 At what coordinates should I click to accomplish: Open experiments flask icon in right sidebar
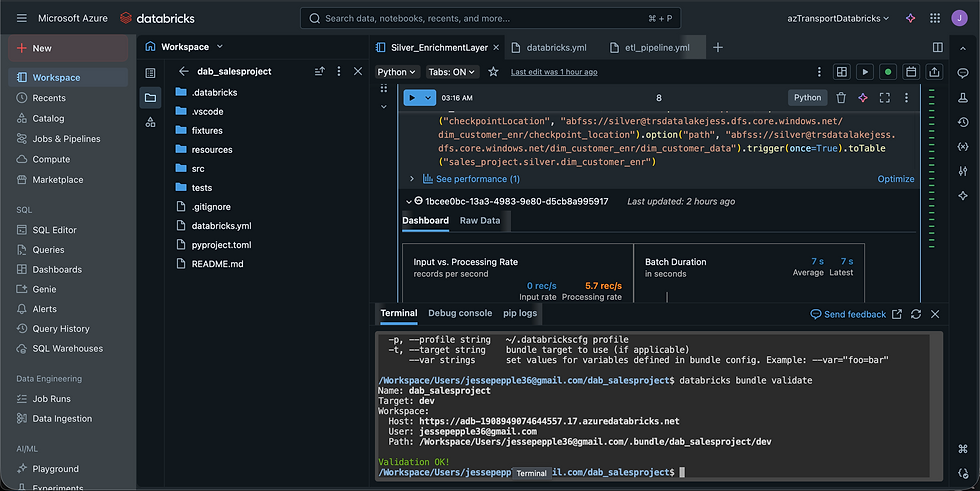point(962,97)
